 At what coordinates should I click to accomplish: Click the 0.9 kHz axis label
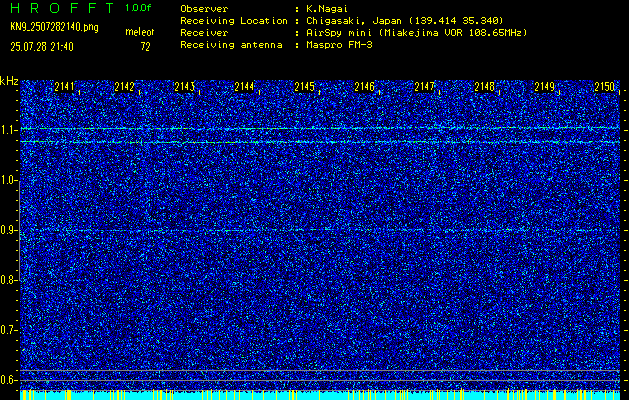8,230
